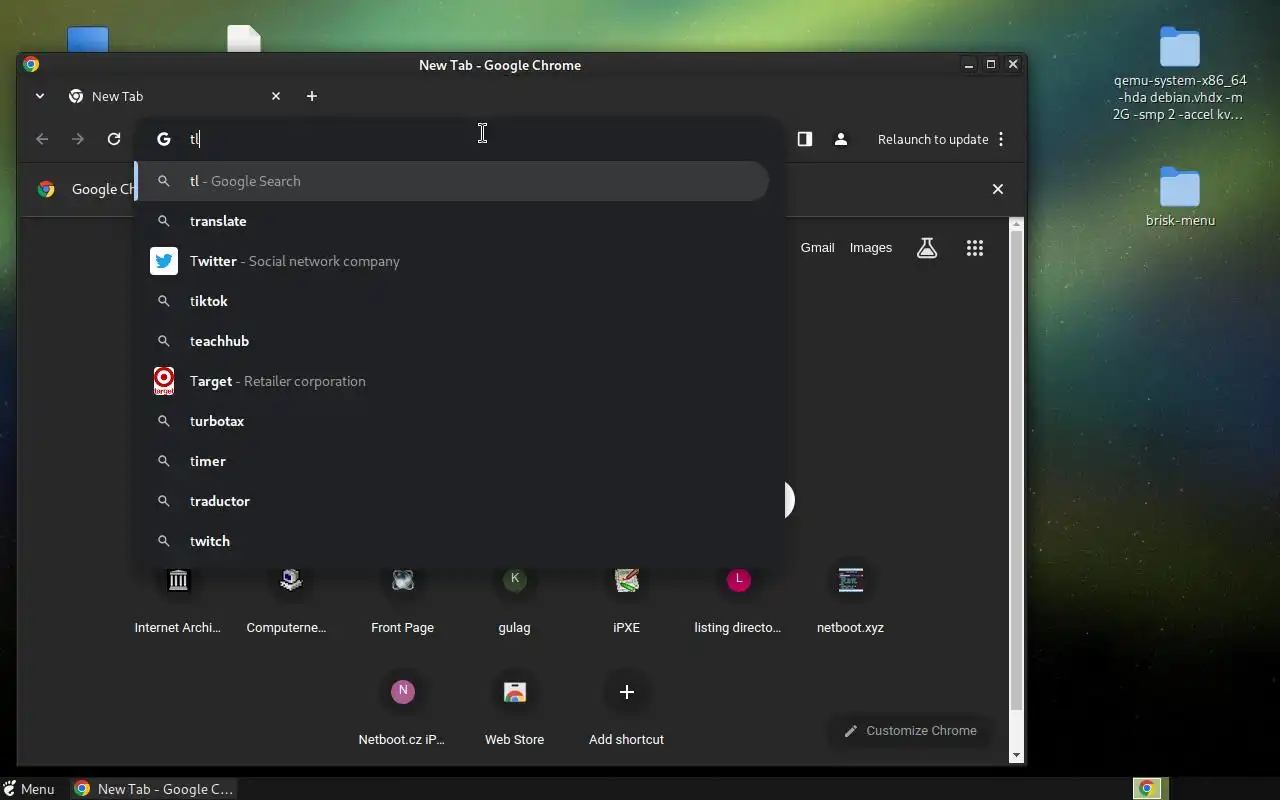
Task: Open Chrome three-dot menu
Action: click(1001, 139)
